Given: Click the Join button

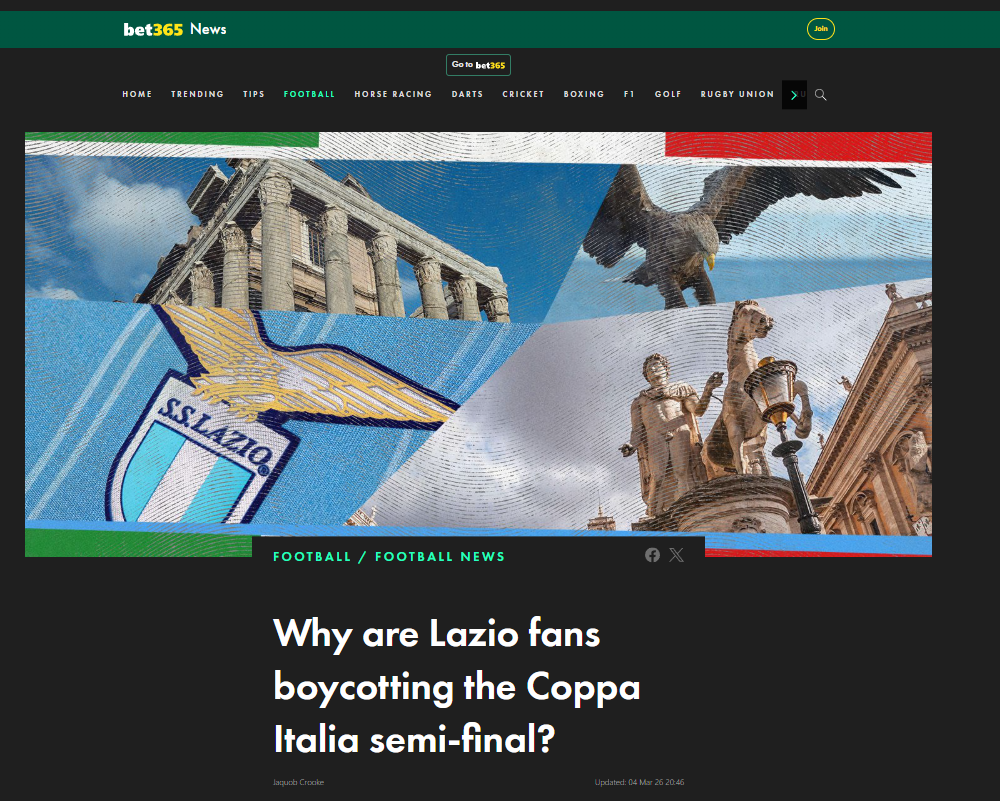Looking at the screenshot, I should click(x=821, y=29).
